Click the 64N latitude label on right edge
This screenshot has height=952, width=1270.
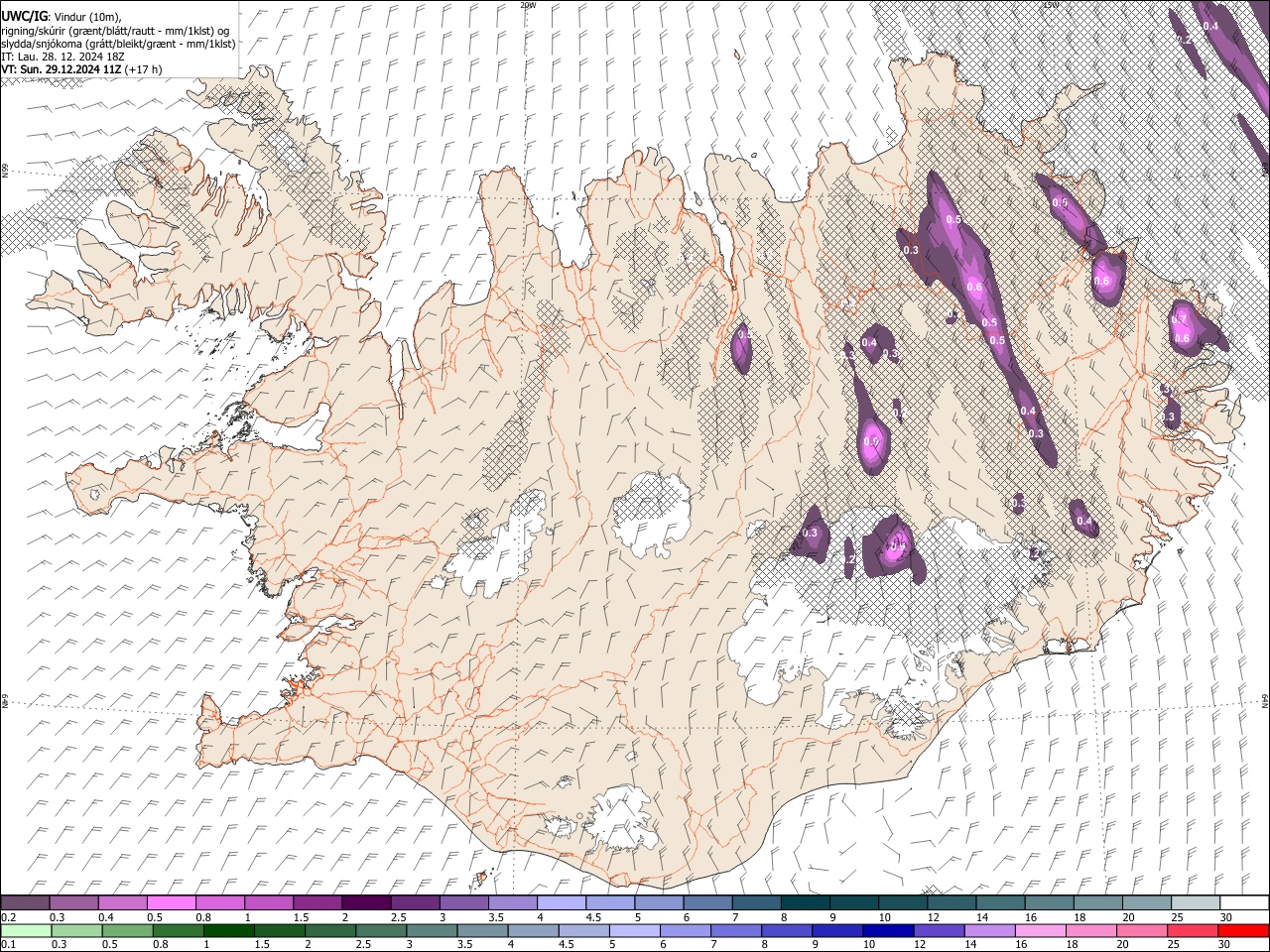click(1265, 700)
